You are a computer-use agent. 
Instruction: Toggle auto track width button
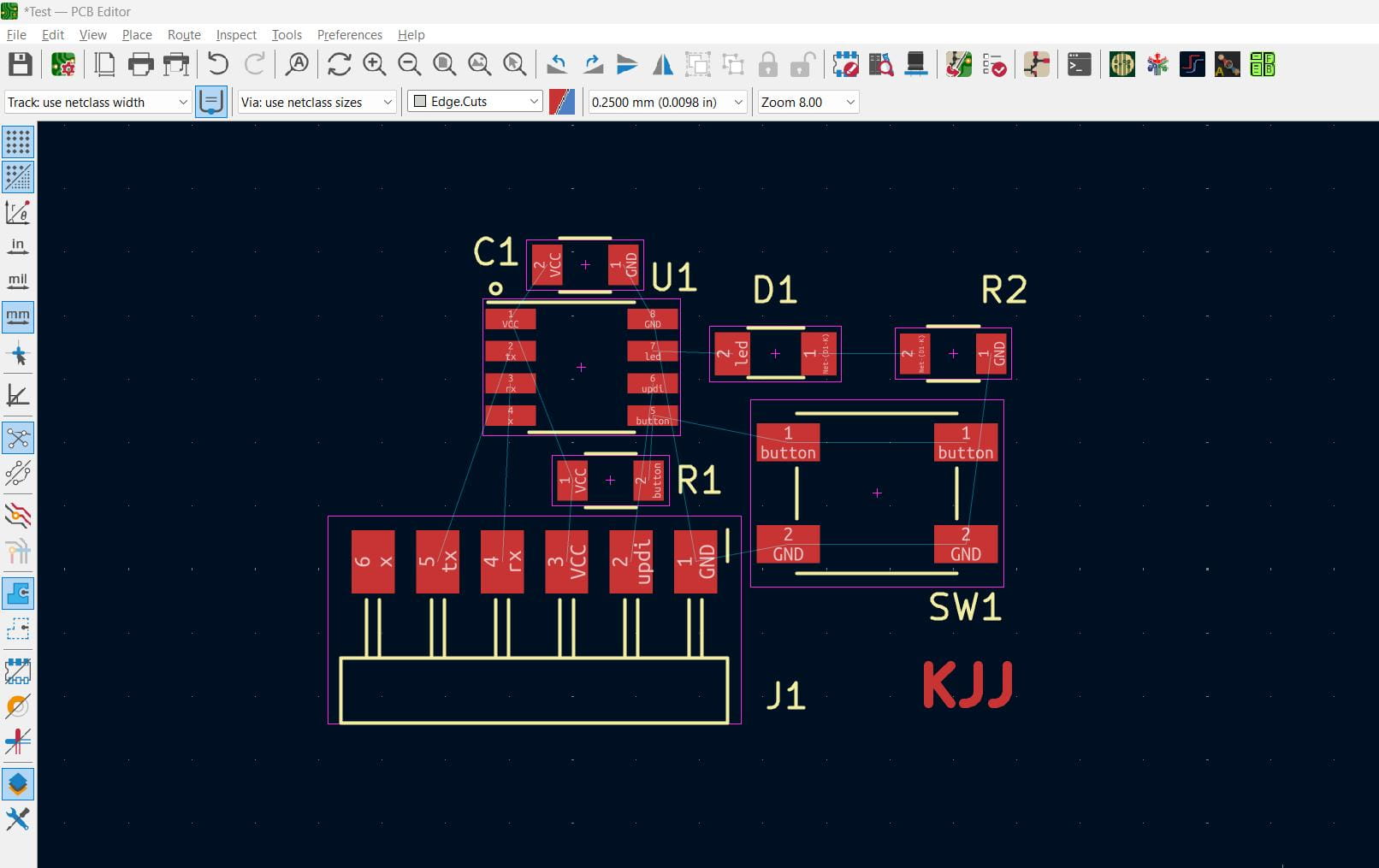tap(211, 102)
